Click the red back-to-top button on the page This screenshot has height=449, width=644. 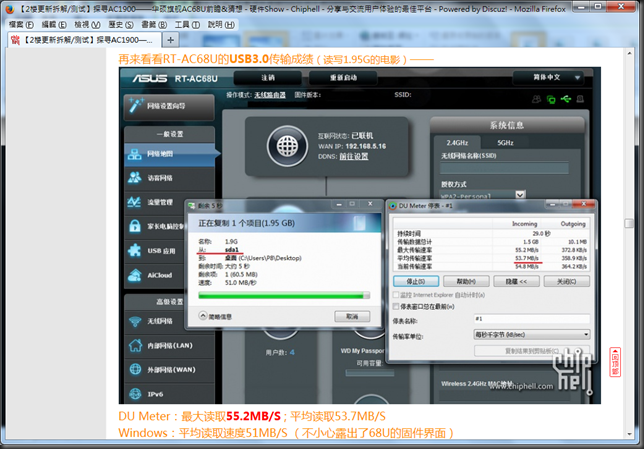click(615, 362)
